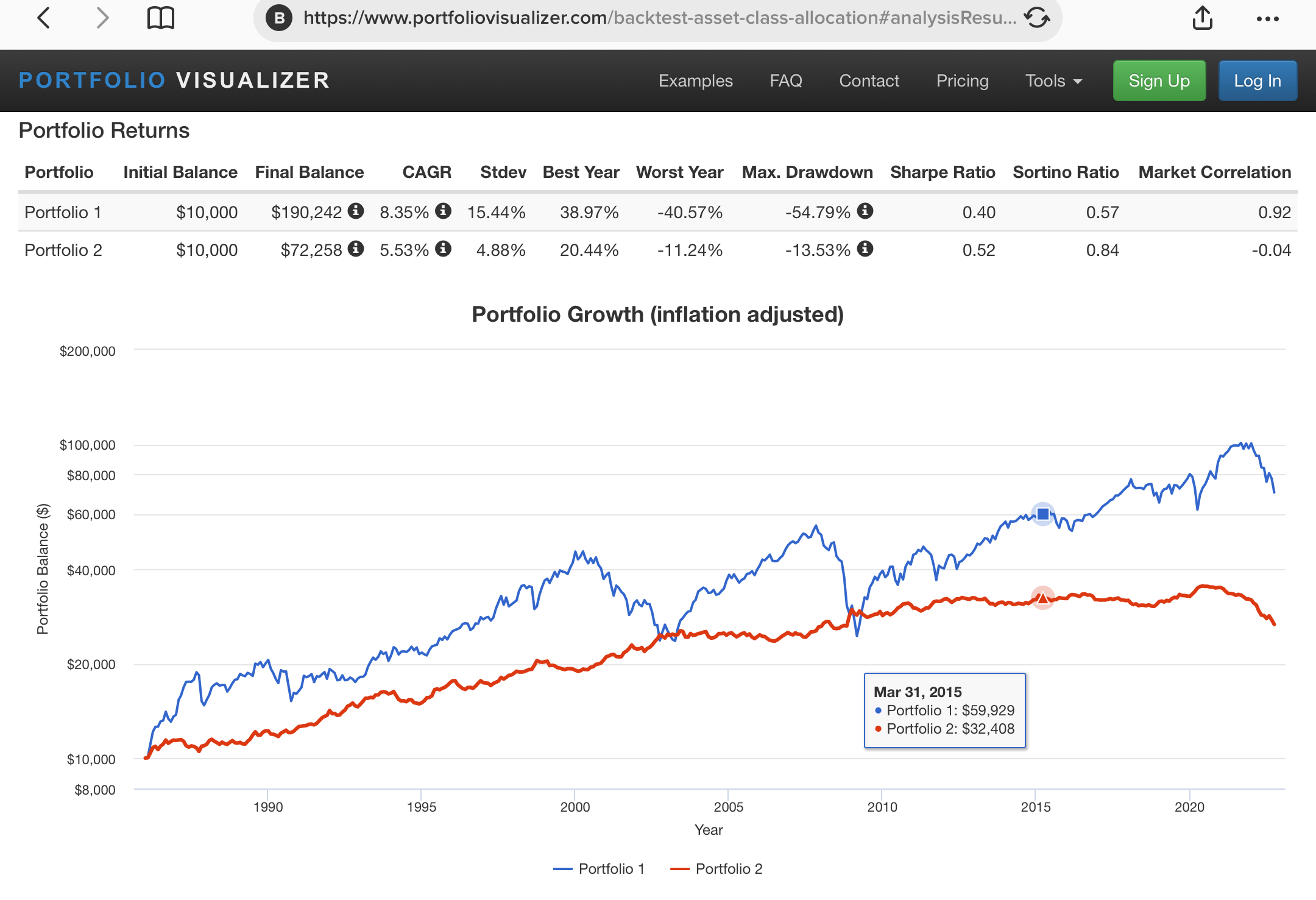The image size is (1316, 900).
Task: Toggle Portfolio 2 in chart legend
Action: point(716,869)
